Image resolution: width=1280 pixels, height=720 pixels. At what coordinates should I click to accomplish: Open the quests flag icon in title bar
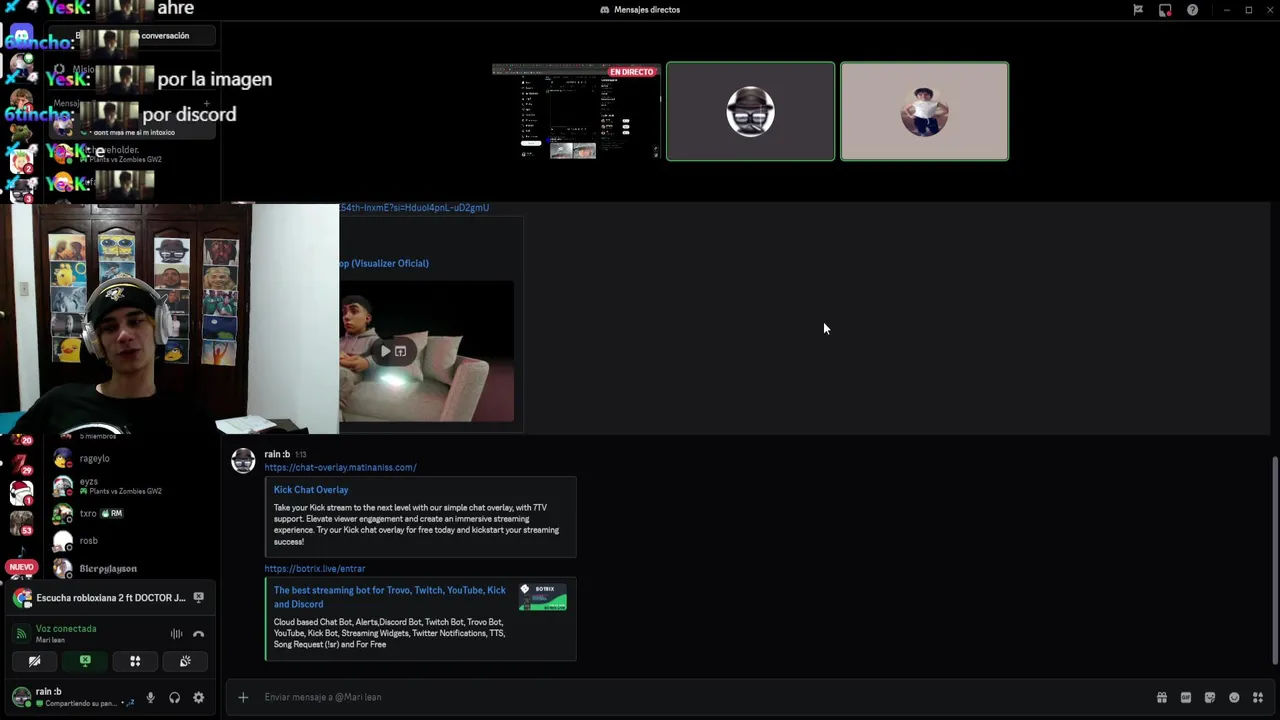tap(1138, 10)
